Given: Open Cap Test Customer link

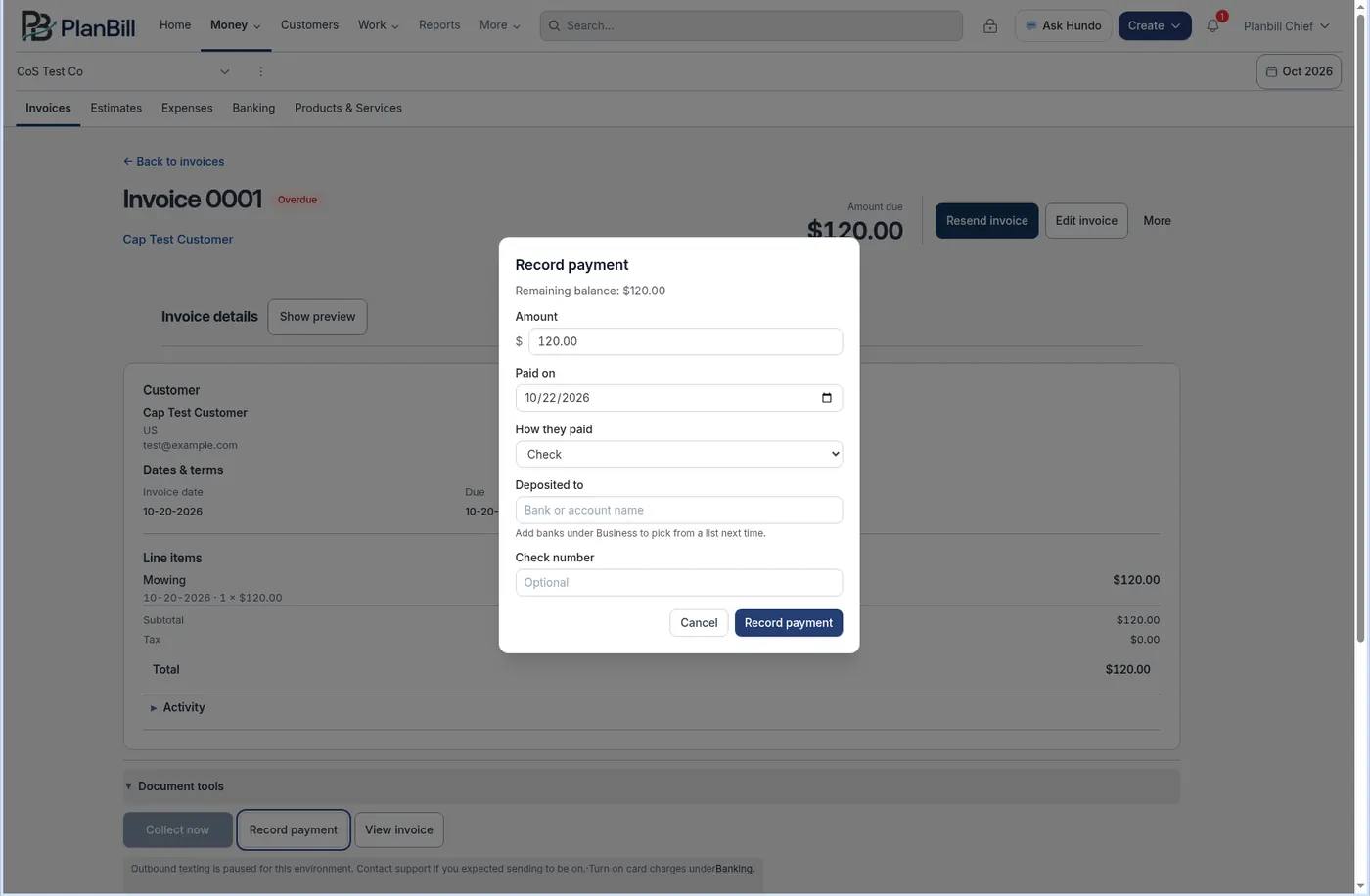Looking at the screenshot, I should [x=178, y=240].
